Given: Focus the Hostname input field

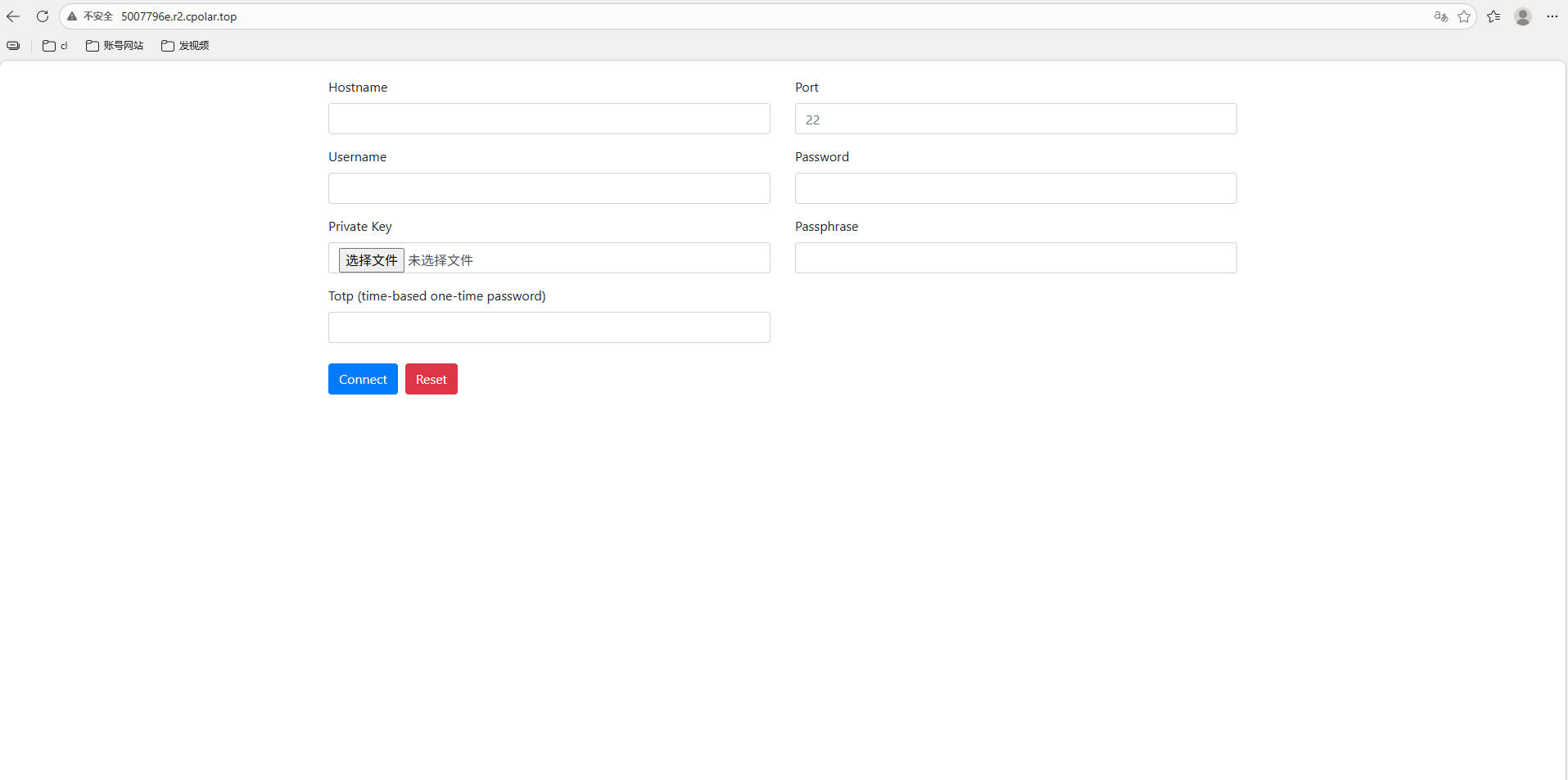Looking at the screenshot, I should click(549, 119).
